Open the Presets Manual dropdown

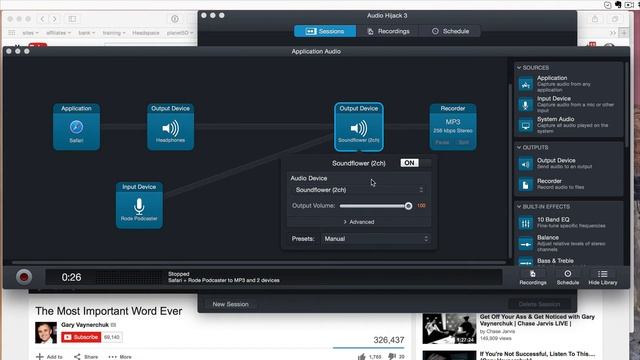click(376, 239)
